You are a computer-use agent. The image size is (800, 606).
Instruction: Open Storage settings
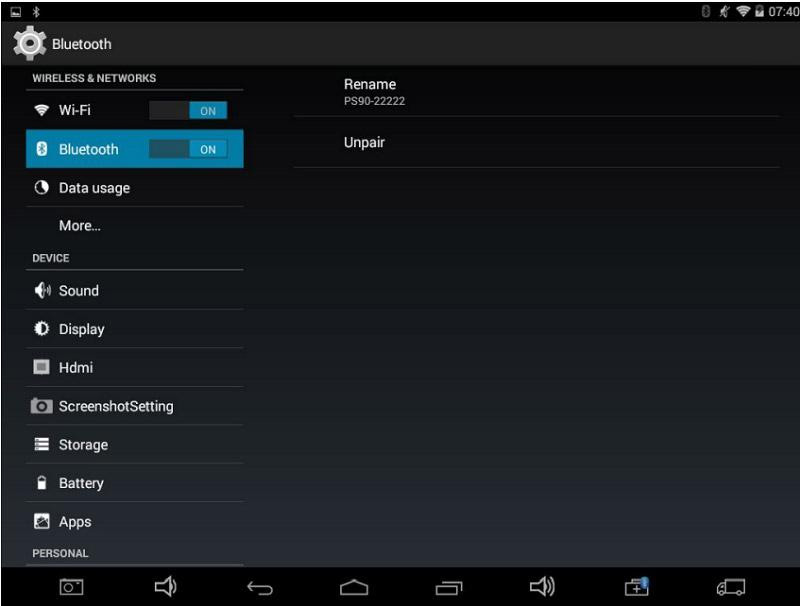point(135,444)
